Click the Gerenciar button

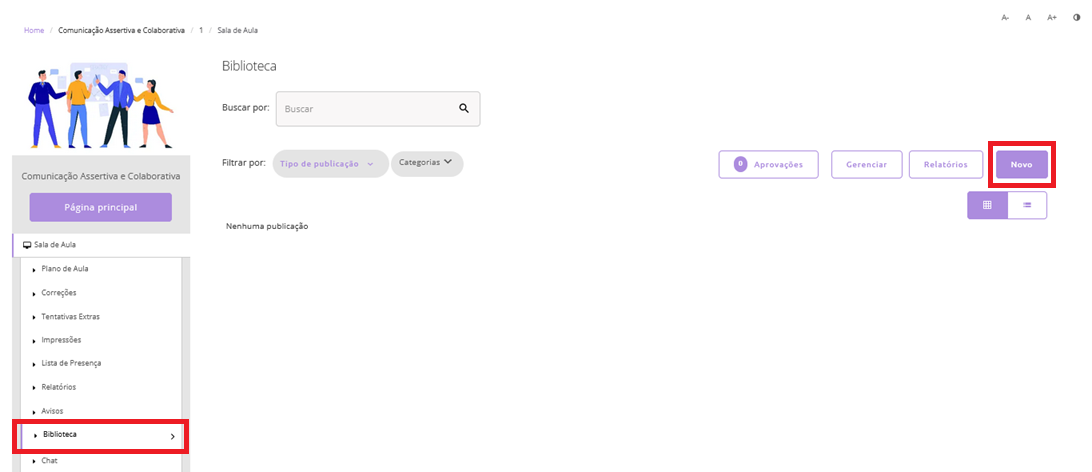pos(866,164)
